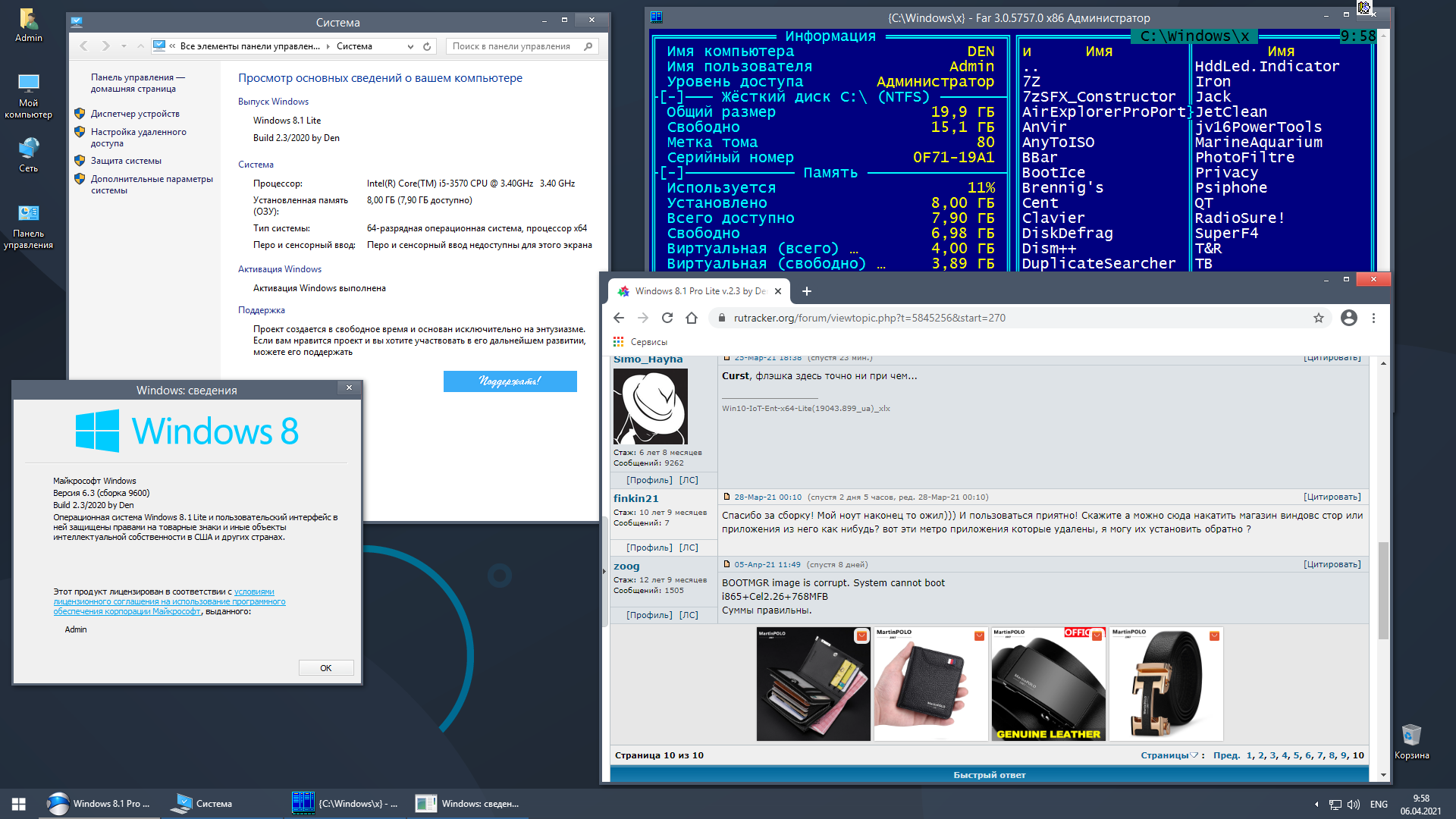This screenshot has width=1456, height=819.
Task: Click the forum page vertical scrollbar thumb
Action: (1383, 591)
